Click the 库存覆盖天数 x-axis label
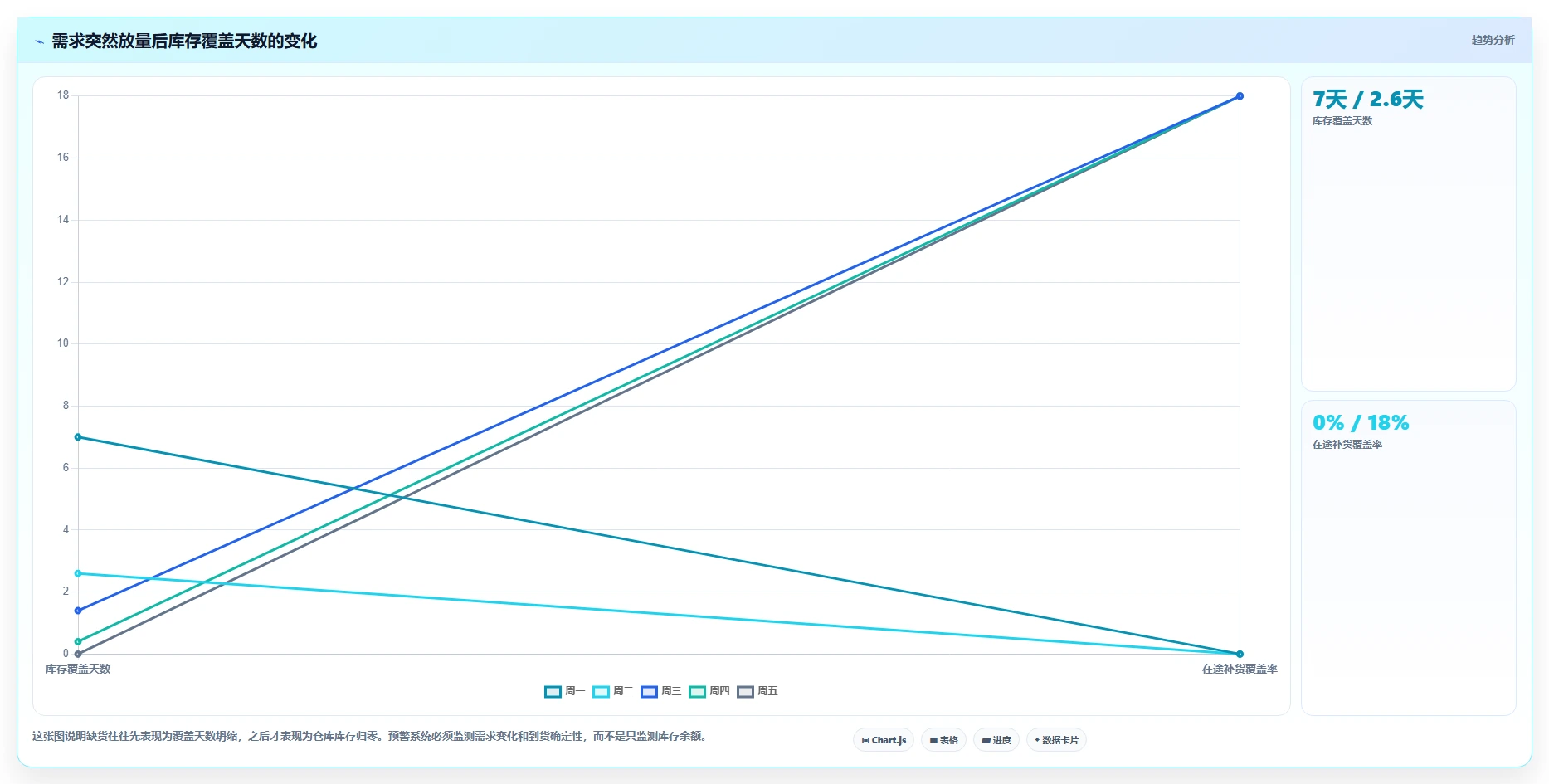This screenshot has width=1549, height=784. pyautogui.click(x=78, y=669)
